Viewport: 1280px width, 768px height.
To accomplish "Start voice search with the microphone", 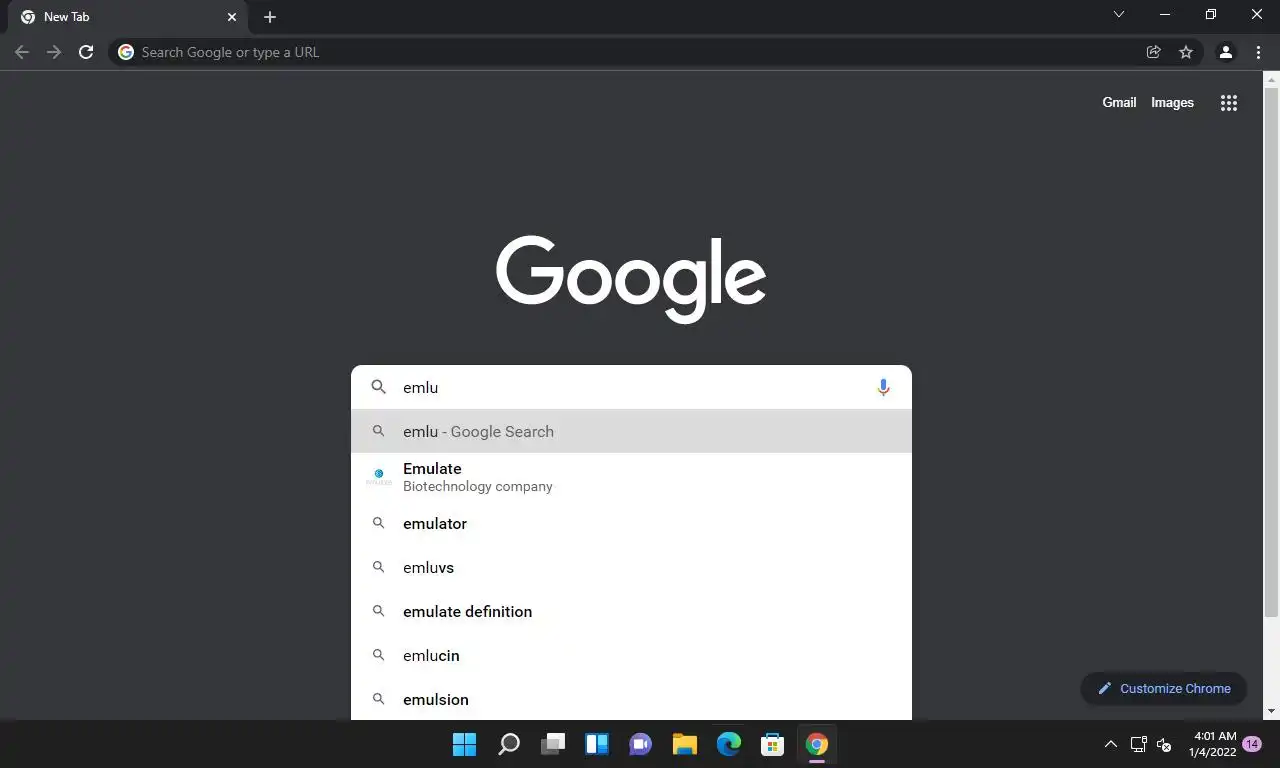I will point(883,387).
